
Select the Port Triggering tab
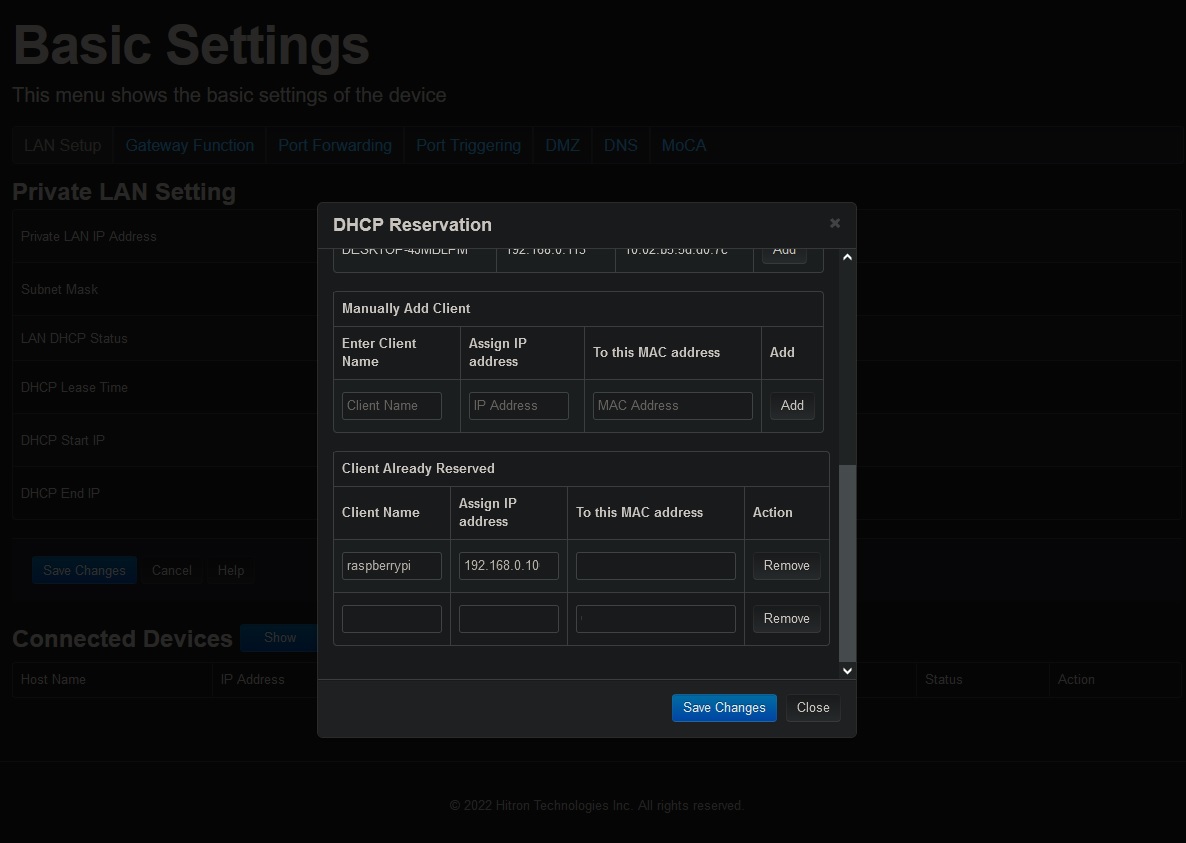[x=467, y=145]
